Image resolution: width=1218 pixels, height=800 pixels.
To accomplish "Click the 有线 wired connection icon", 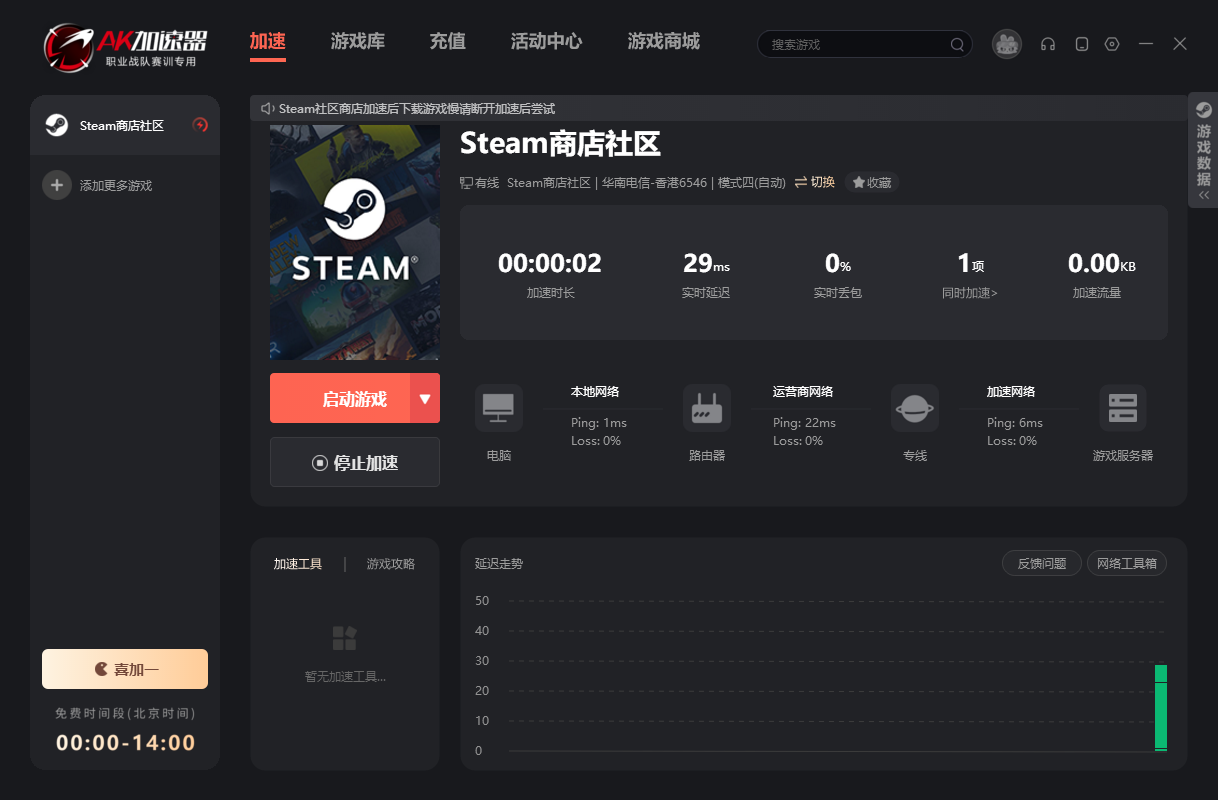I will (x=466, y=183).
